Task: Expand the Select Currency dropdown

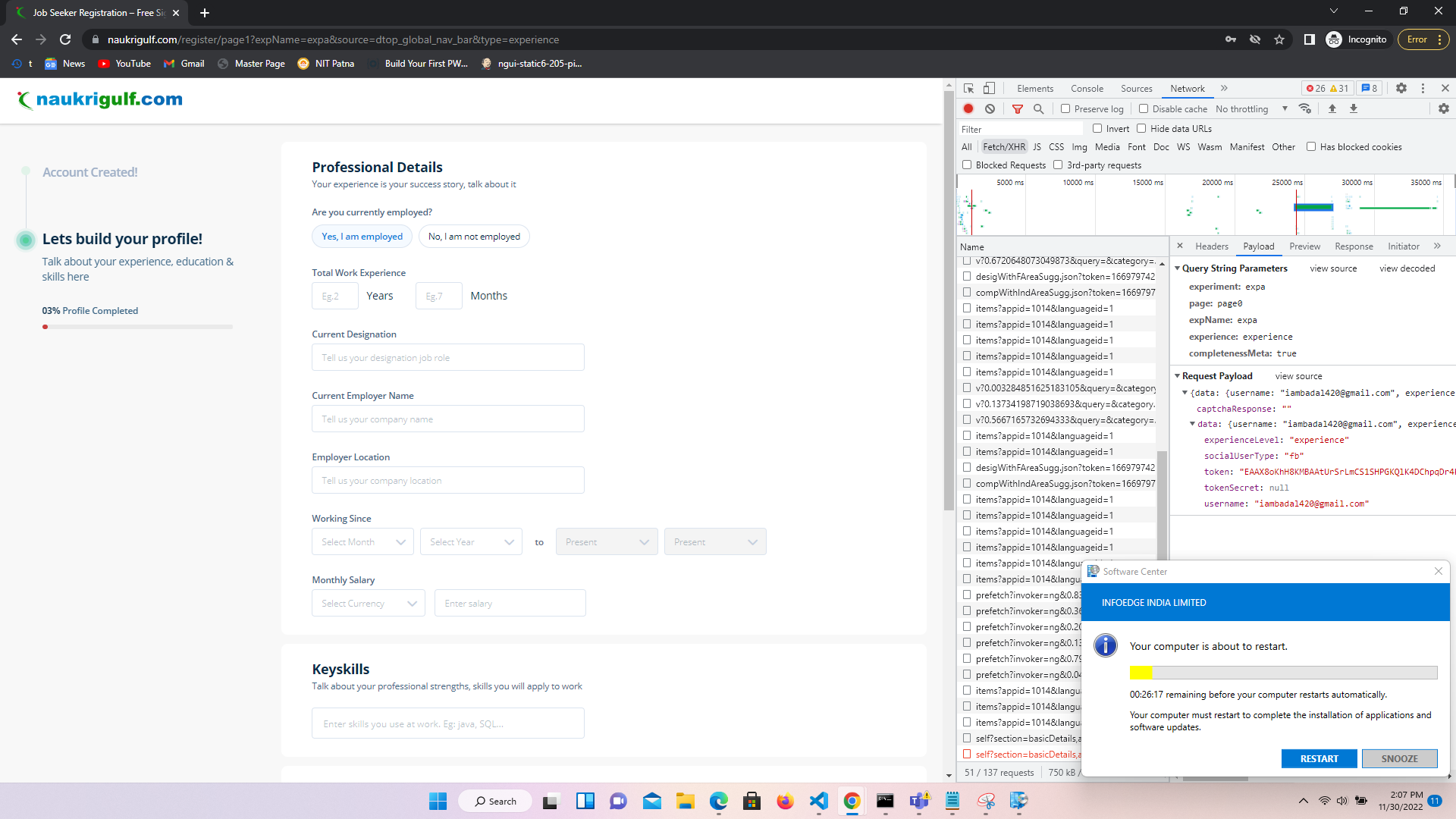Action: 369,604
